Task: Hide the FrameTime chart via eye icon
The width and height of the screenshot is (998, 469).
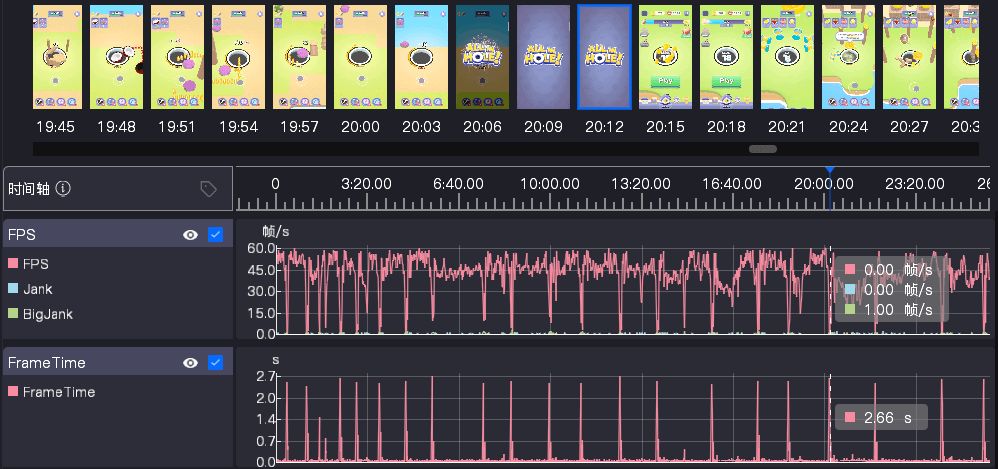Action: (190, 363)
